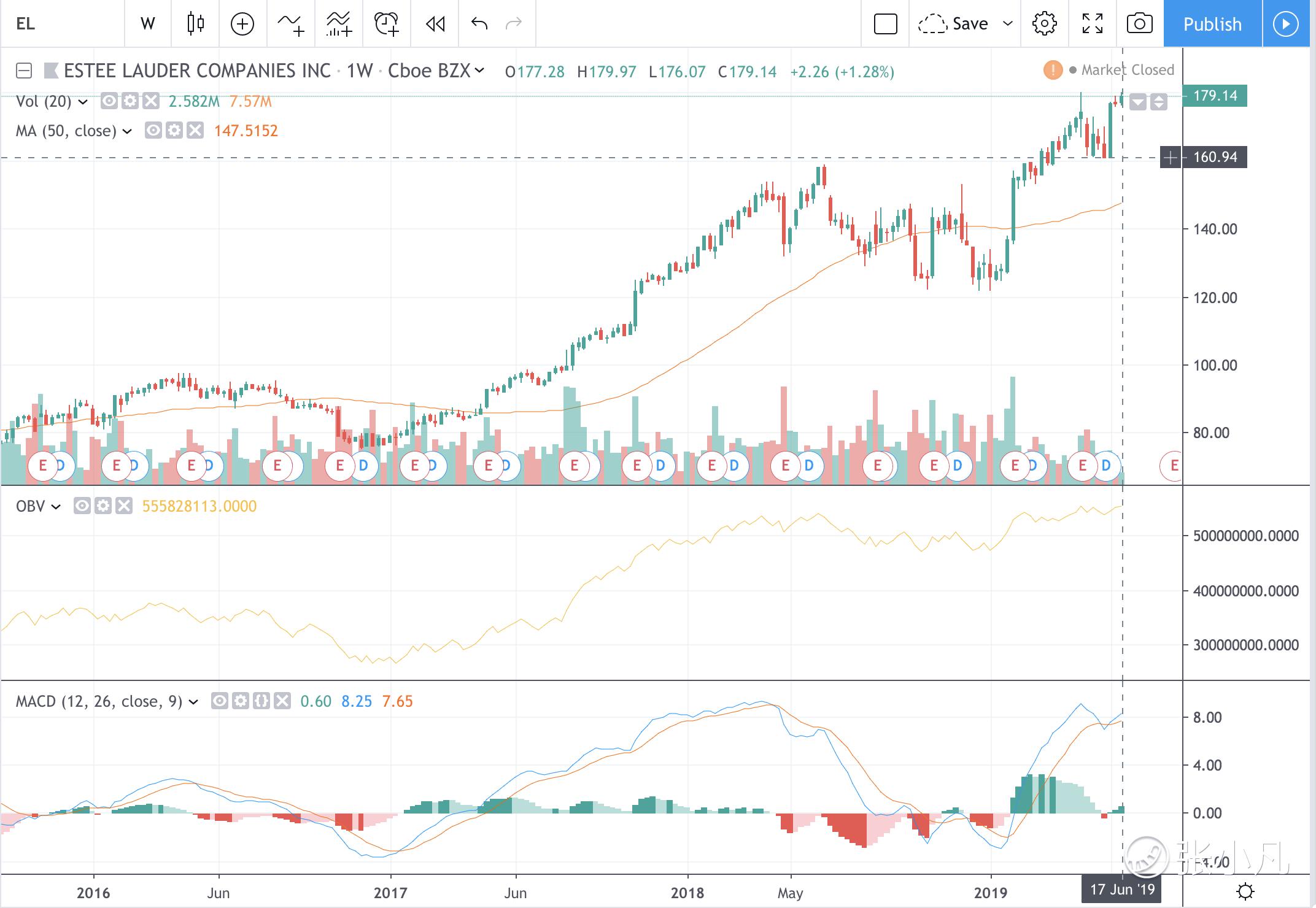
Task: Toggle visibility of the OBV indicator
Action: 82,506
